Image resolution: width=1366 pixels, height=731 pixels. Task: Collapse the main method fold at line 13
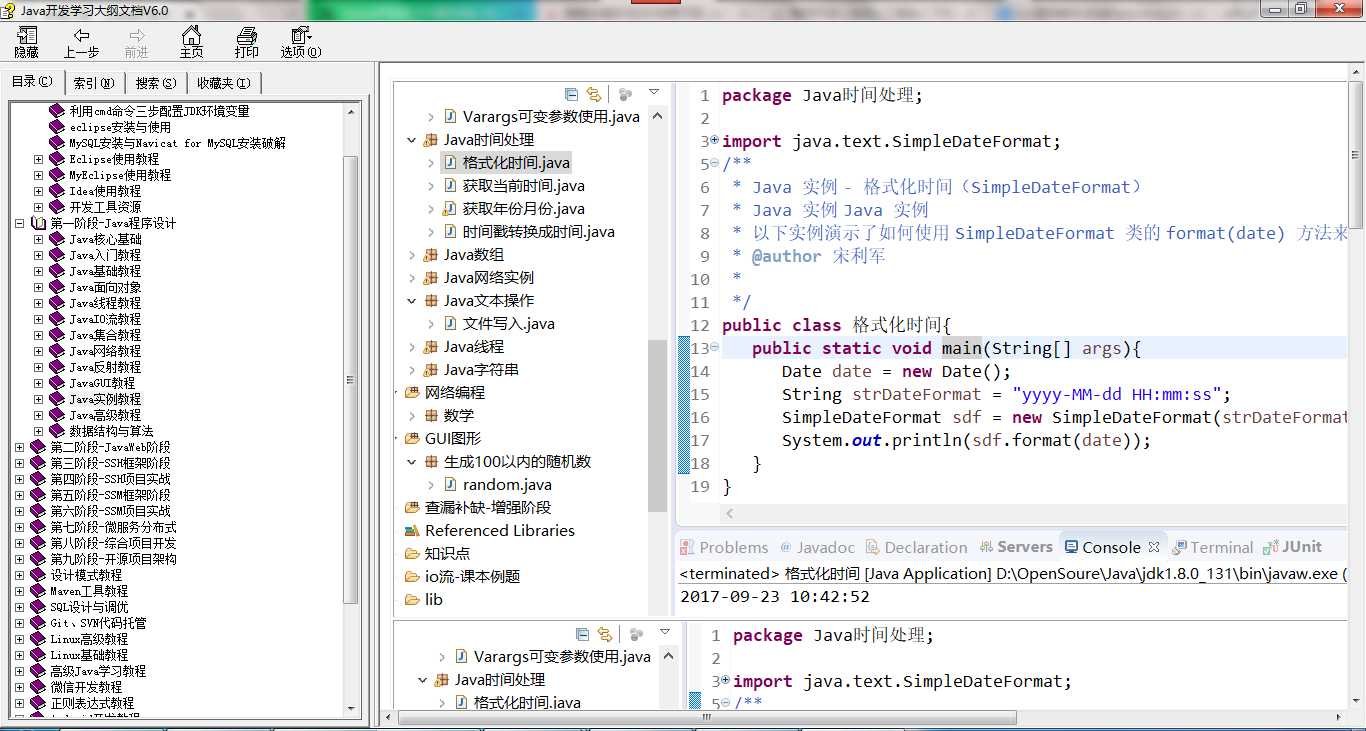714,348
